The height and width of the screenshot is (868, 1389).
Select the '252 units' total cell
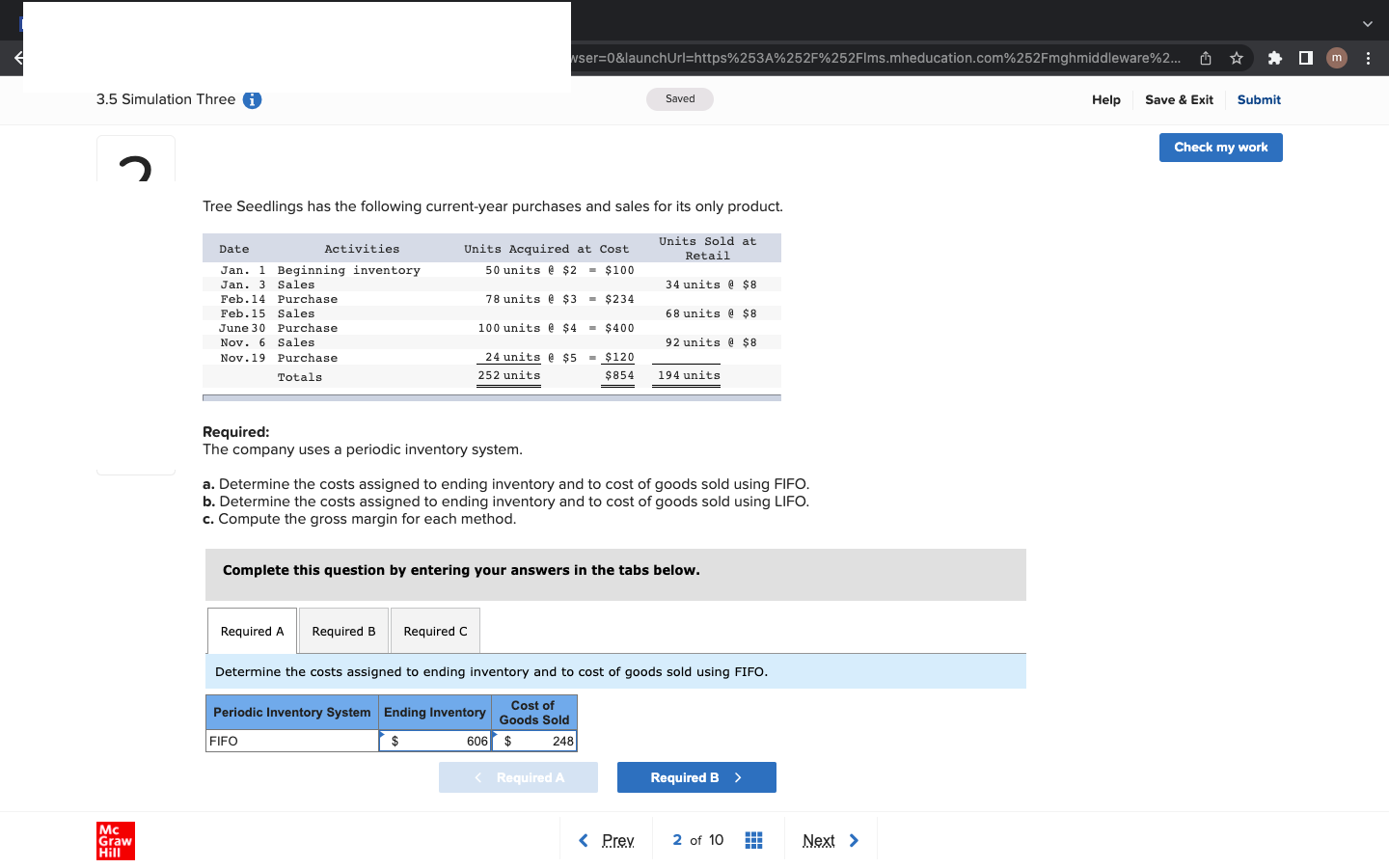(509, 375)
